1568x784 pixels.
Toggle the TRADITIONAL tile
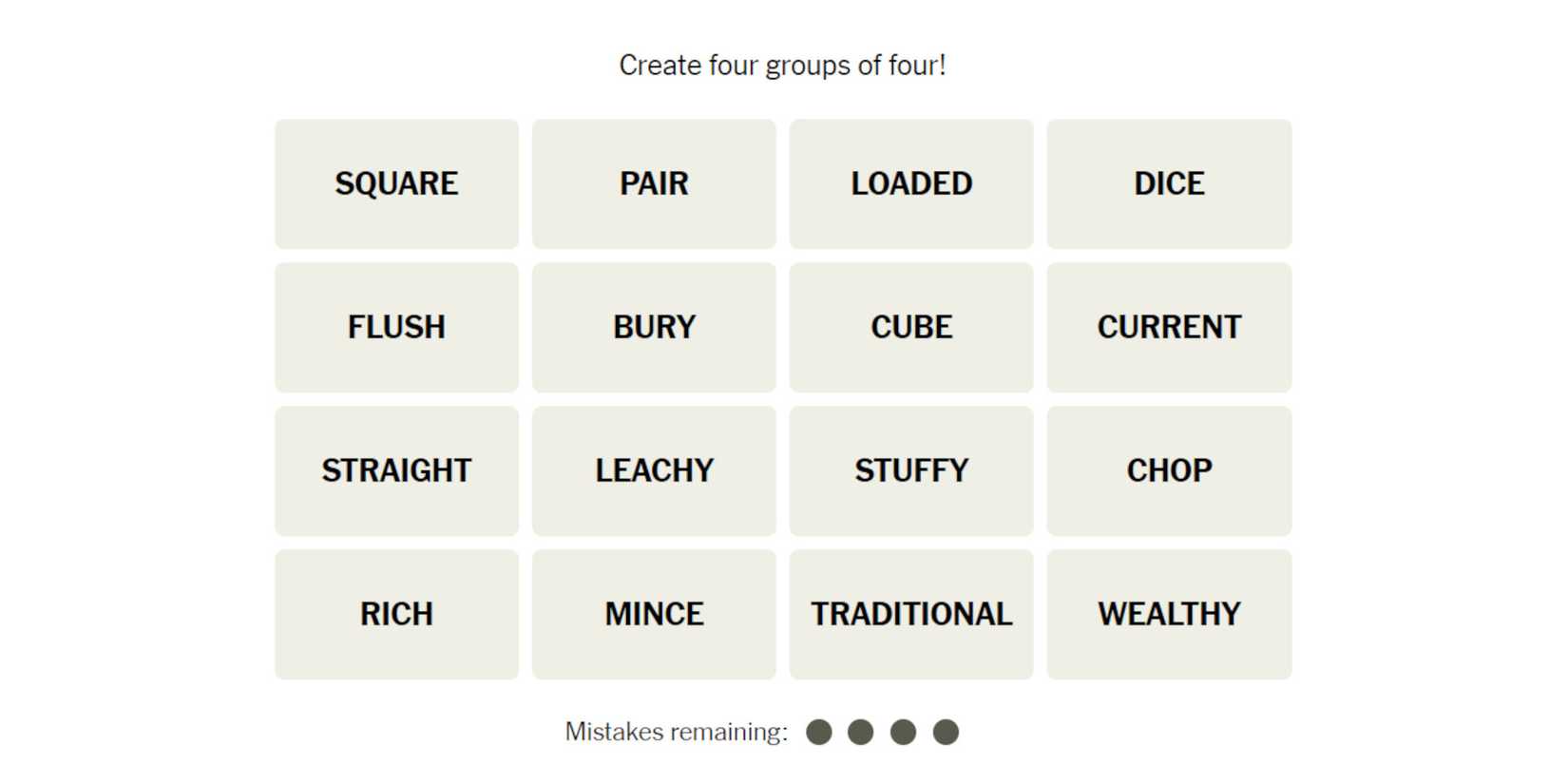click(x=910, y=614)
